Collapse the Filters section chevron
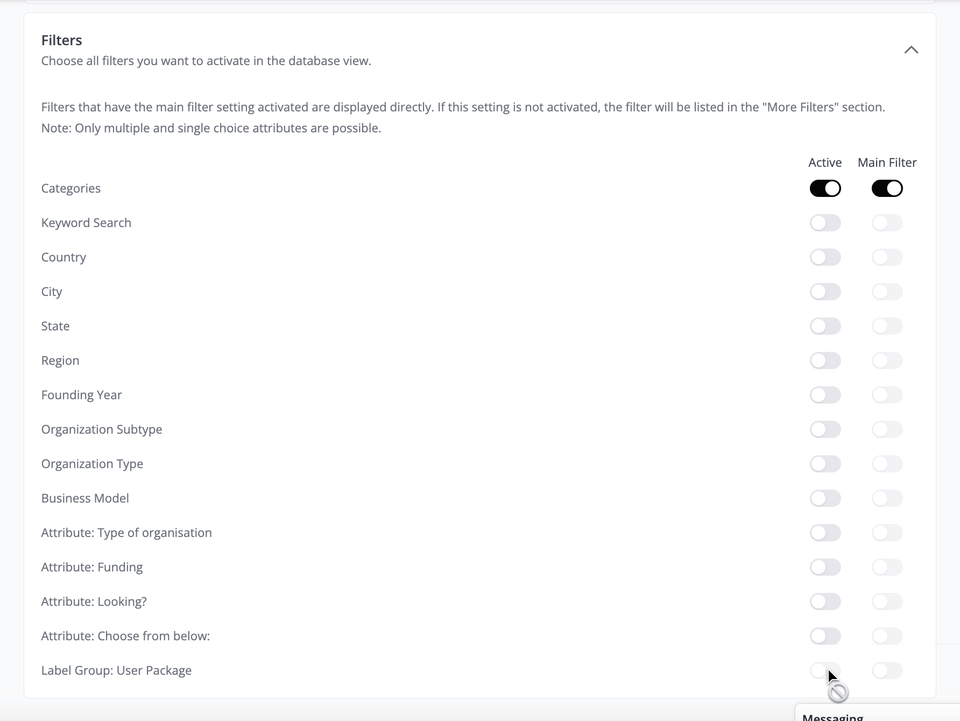This screenshot has height=721, width=960. pyautogui.click(x=911, y=50)
